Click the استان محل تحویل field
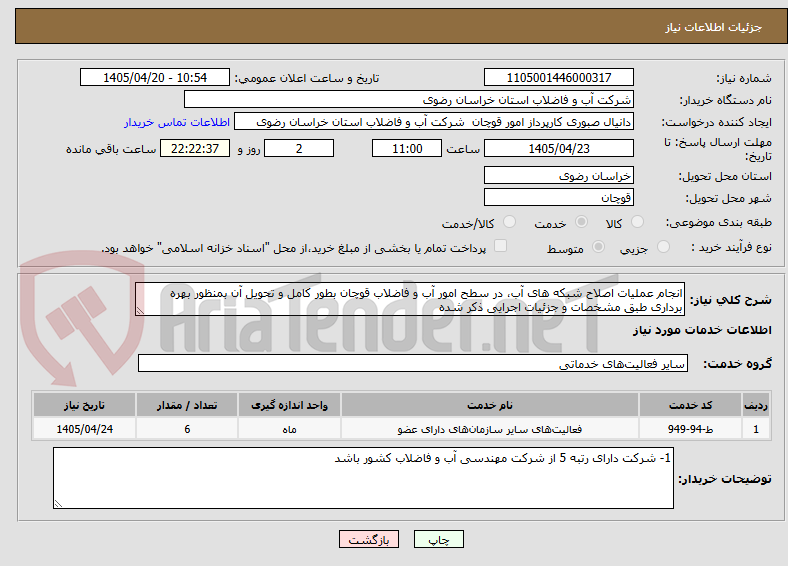 pyautogui.click(x=558, y=175)
